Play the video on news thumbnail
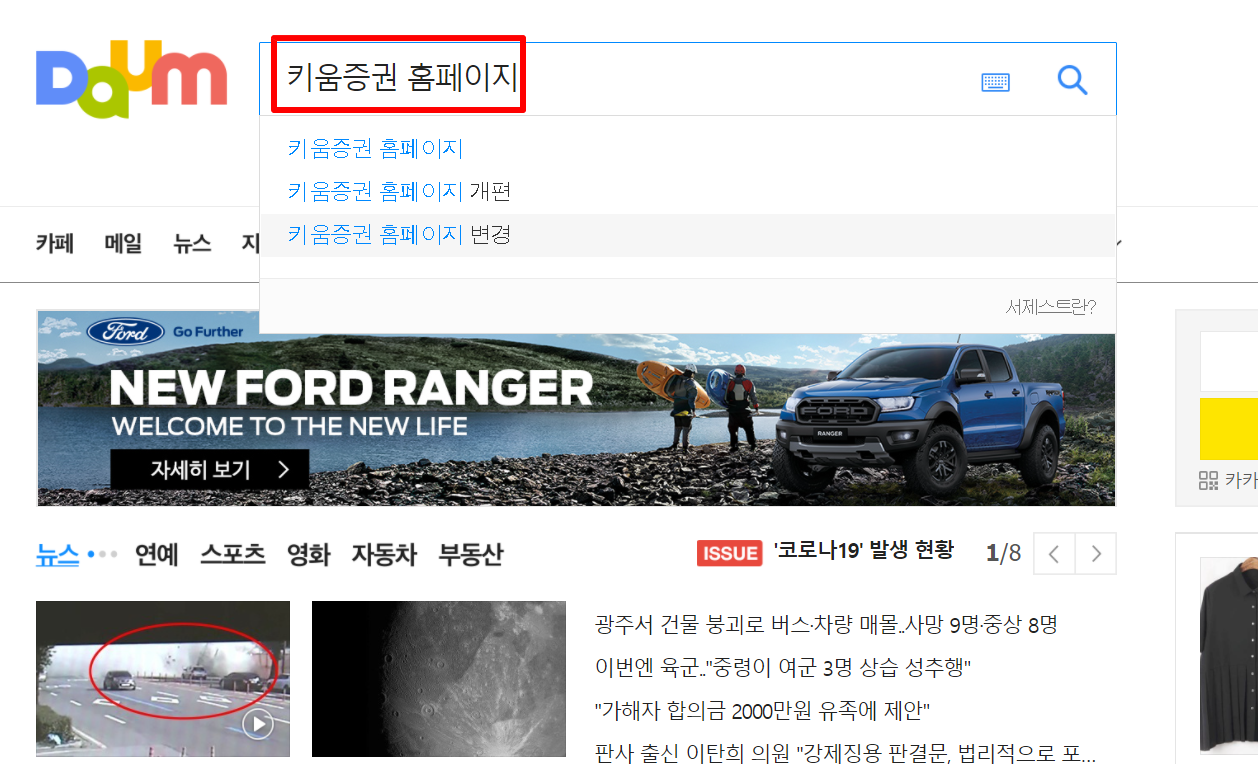The width and height of the screenshot is (1258, 764). (x=258, y=725)
